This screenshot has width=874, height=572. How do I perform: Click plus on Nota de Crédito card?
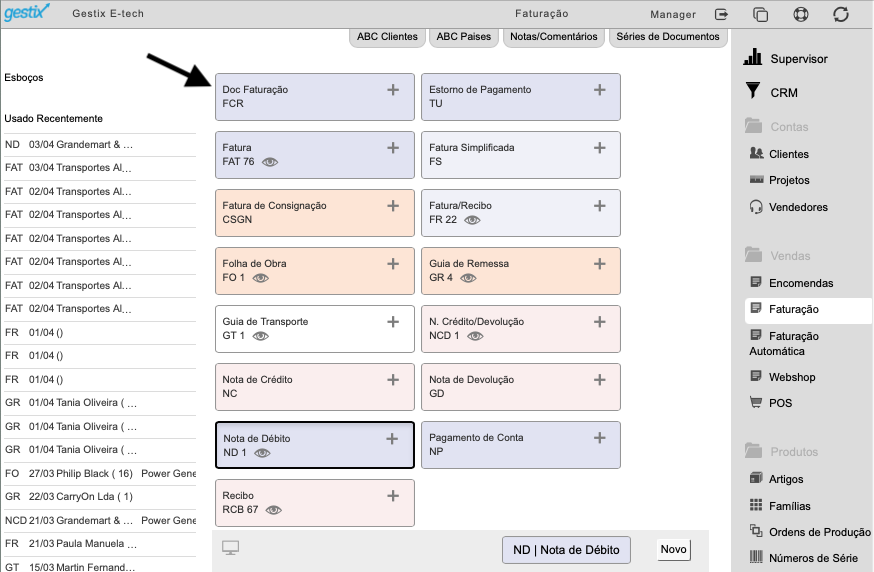point(393,380)
